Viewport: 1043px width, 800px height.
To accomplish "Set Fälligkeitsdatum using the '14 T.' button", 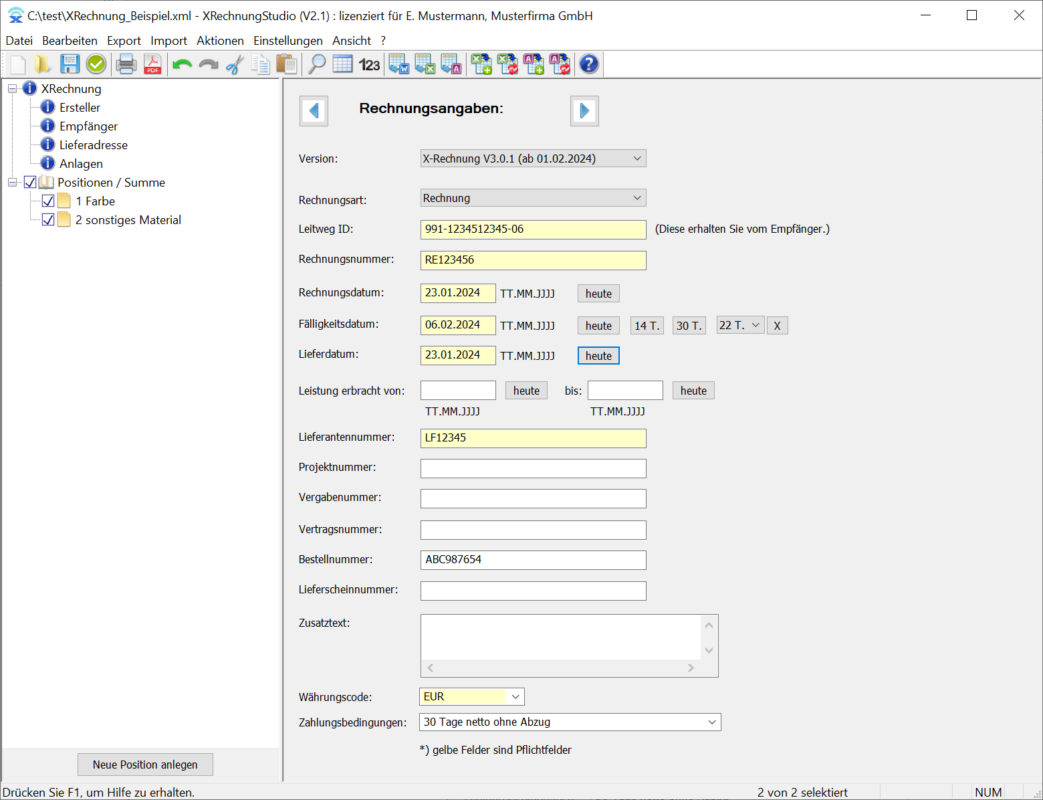I will [646, 326].
